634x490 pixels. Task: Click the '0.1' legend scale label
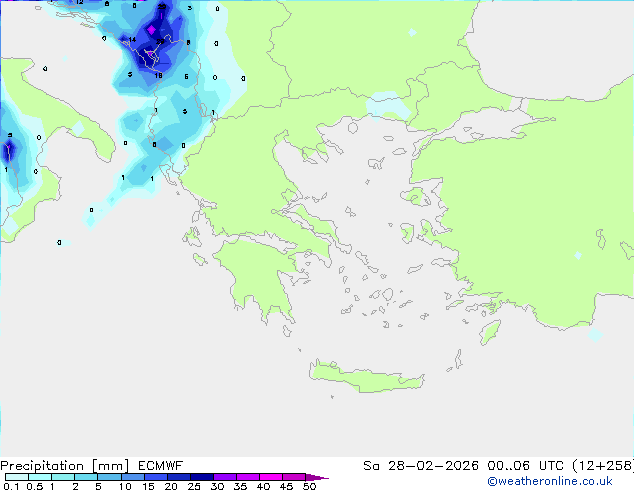(x=11, y=486)
